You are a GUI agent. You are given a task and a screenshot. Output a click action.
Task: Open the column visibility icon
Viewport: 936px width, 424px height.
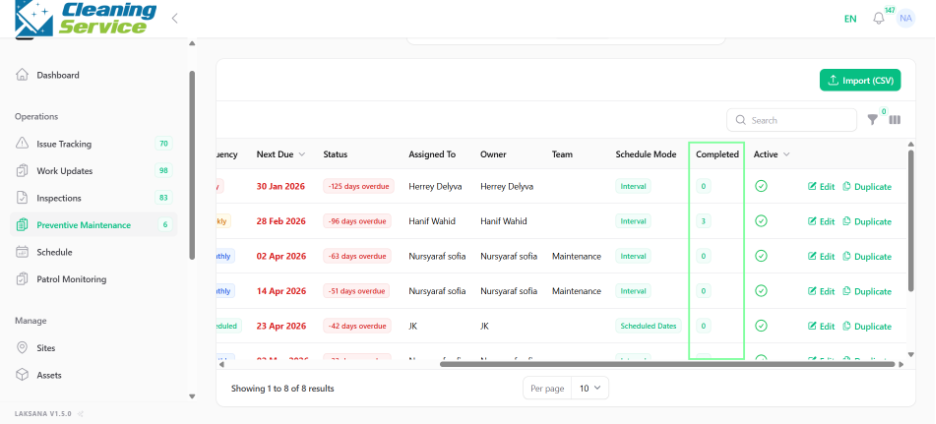[x=894, y=120]
